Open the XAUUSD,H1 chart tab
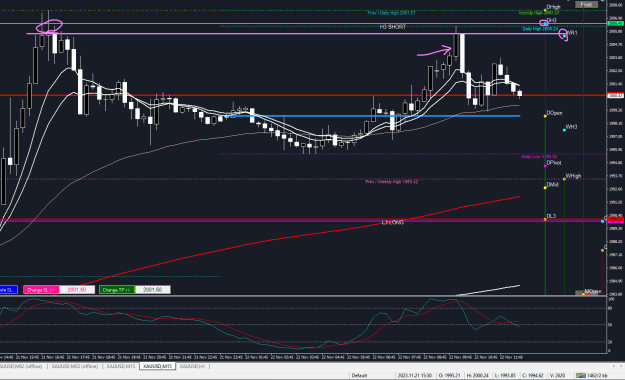This screenshot has width=625, height=380. (193, 366)
